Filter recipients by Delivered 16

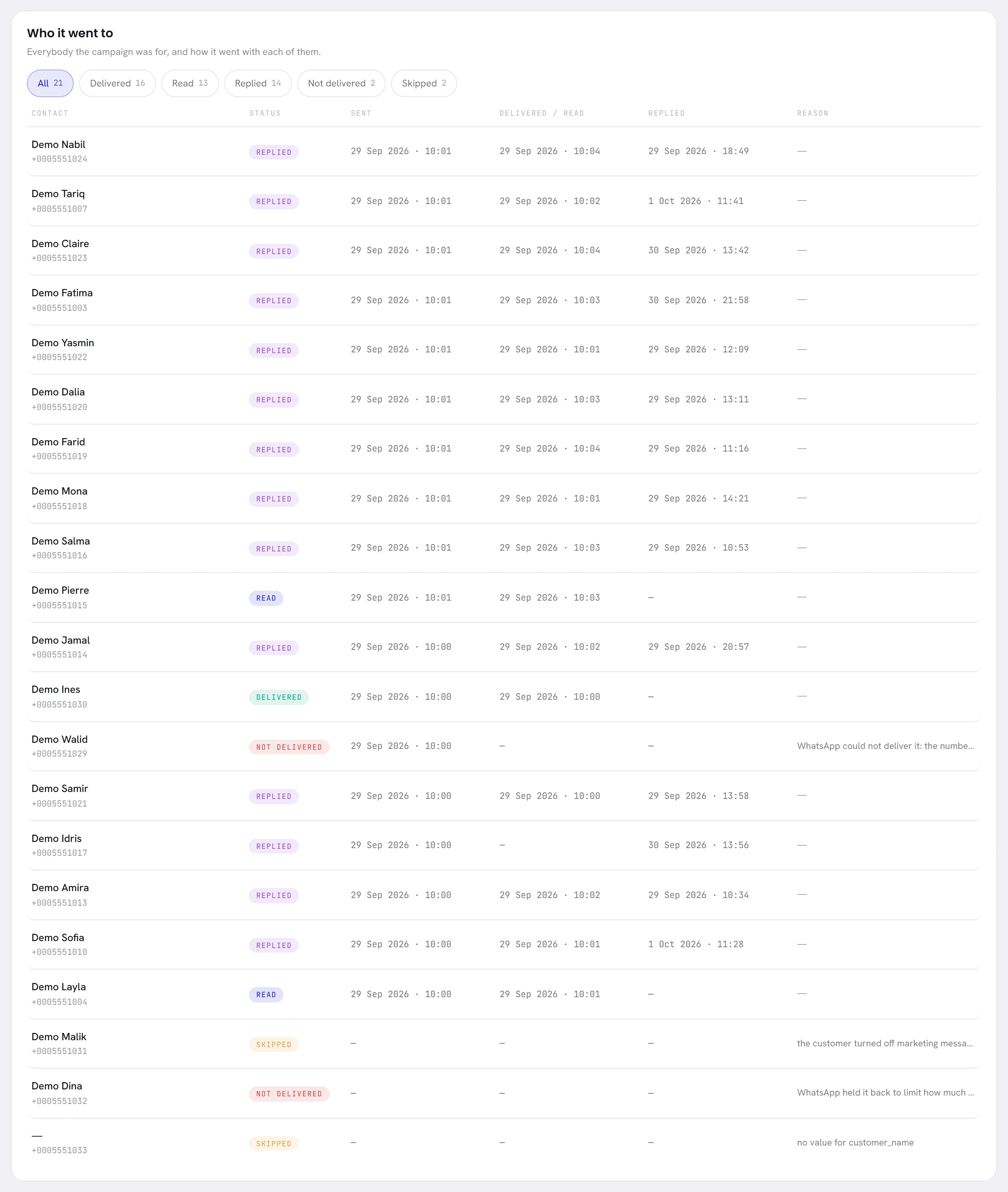point(117,83)
